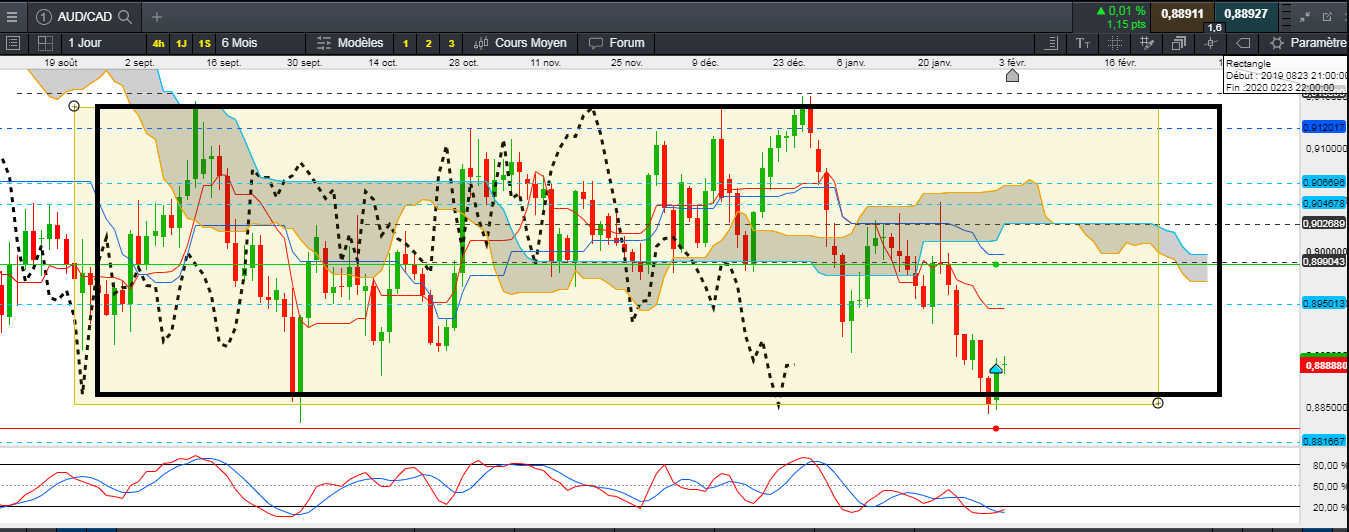This screenshot has width=1349, height=532.
Task: Switch to 4h timeframe shortcut
Action: [159, 43]
